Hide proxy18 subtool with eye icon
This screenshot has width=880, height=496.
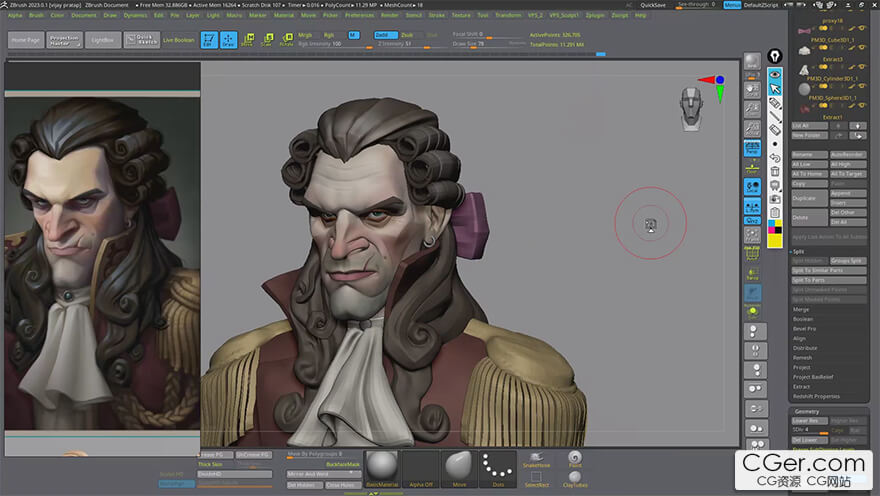coord(861,28)
